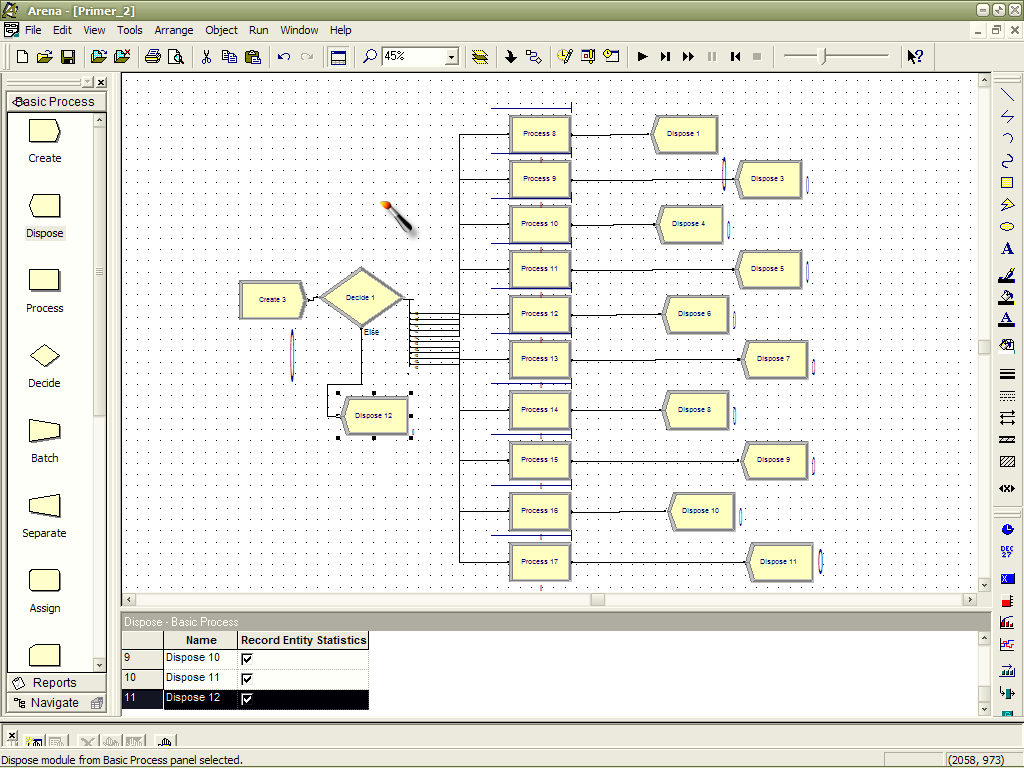
Task: Click the Date calendar animation icon
Action: (x=1007, y=552)
